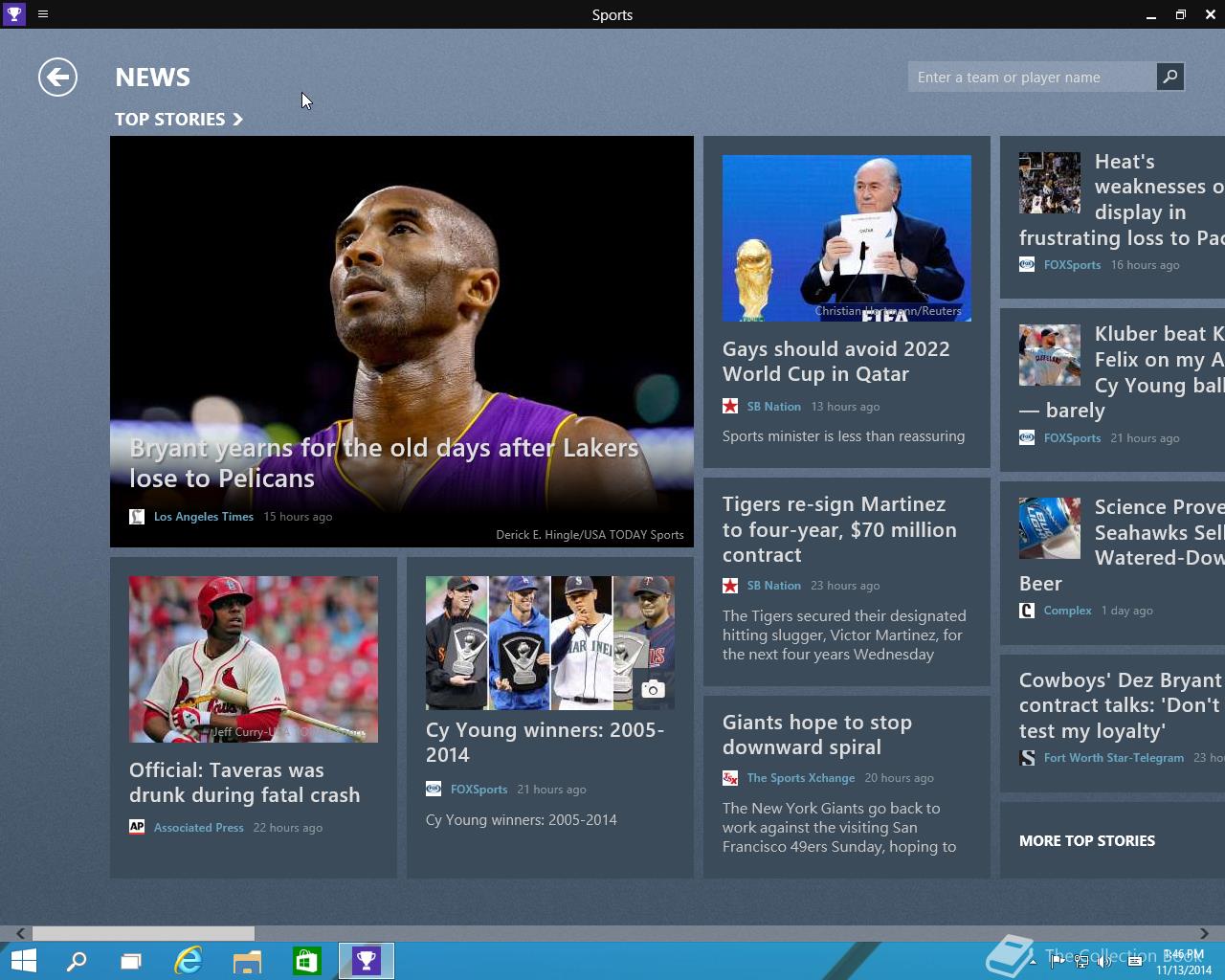This screenshot has width=1225, height=980.
Task: Click the Kluber pitcher thumbnail
Action: point(1050,355)
